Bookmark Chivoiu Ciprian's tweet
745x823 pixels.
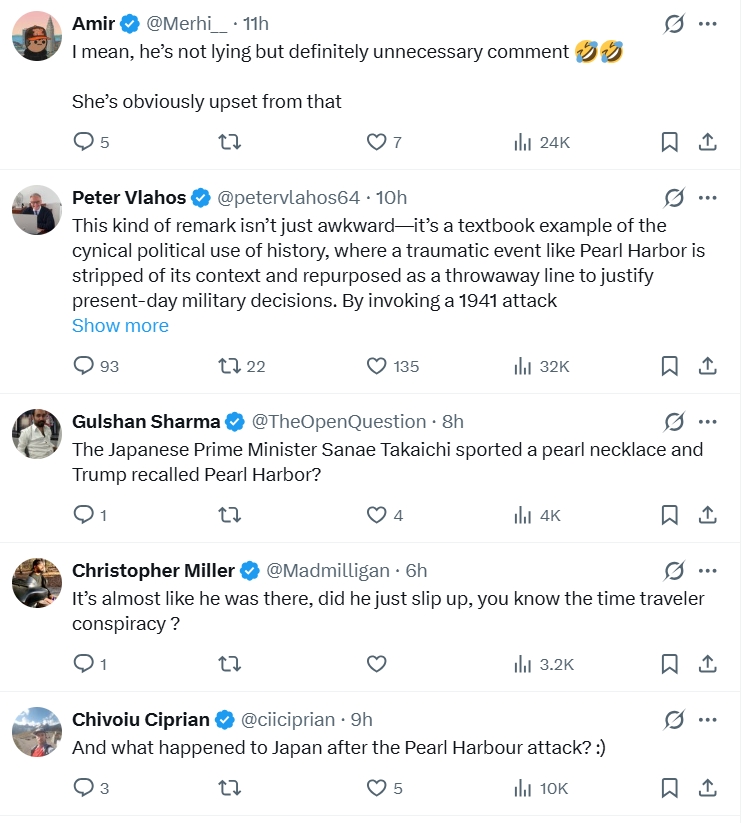click(669, 788)
